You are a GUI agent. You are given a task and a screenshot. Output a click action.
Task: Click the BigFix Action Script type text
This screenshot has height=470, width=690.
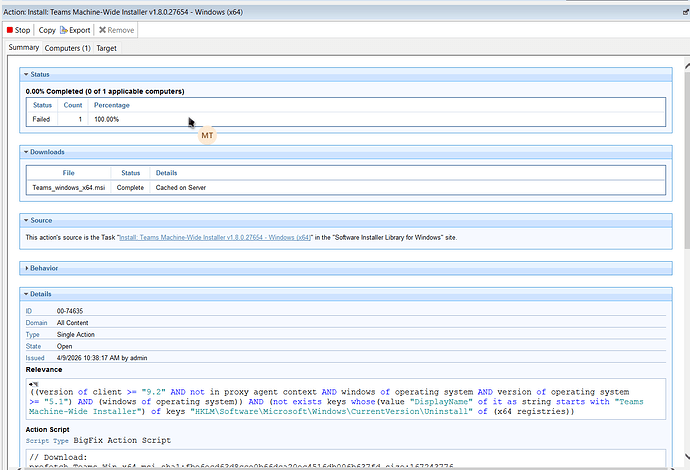(x=122, y=441)
